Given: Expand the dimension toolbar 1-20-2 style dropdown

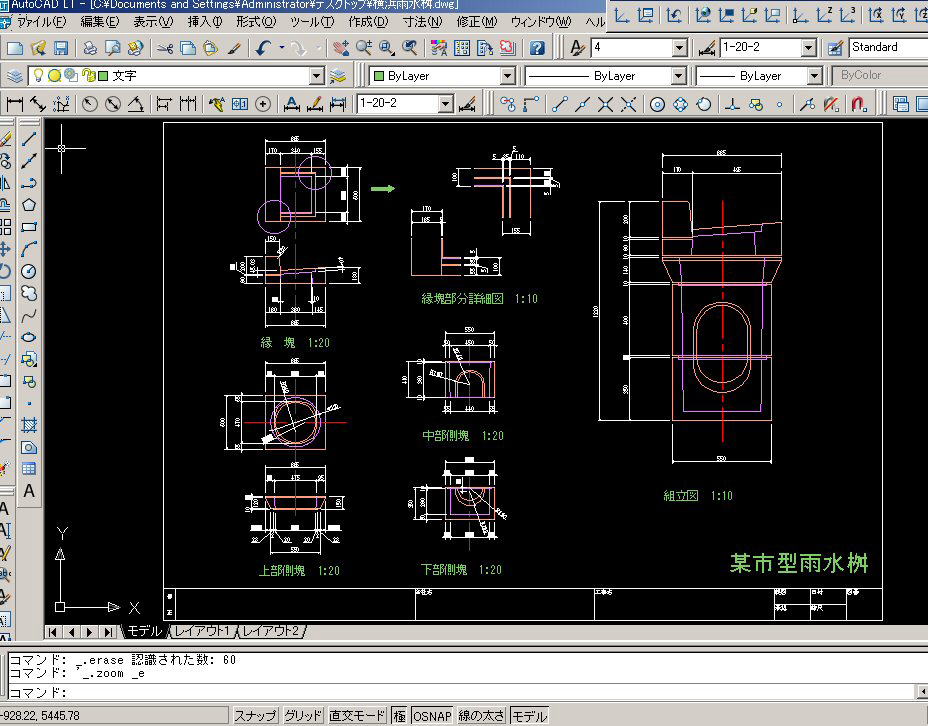Looking at the screenshot, I should 446,104.
